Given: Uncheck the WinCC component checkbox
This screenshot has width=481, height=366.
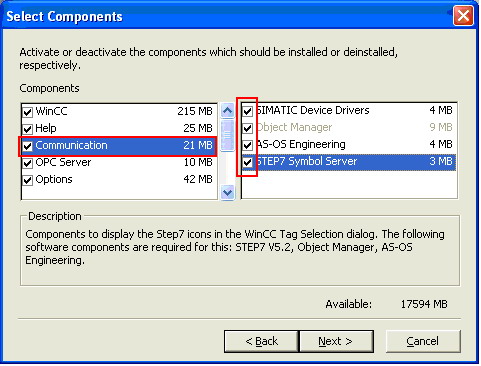Looking at the screenshot, I should pyautogui.click(x=28, y=112).
